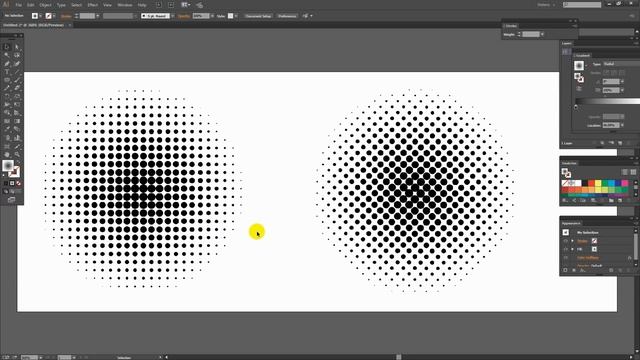Open the Effect menu
This screenshot has width=640, height=360.
coord(93,5)
